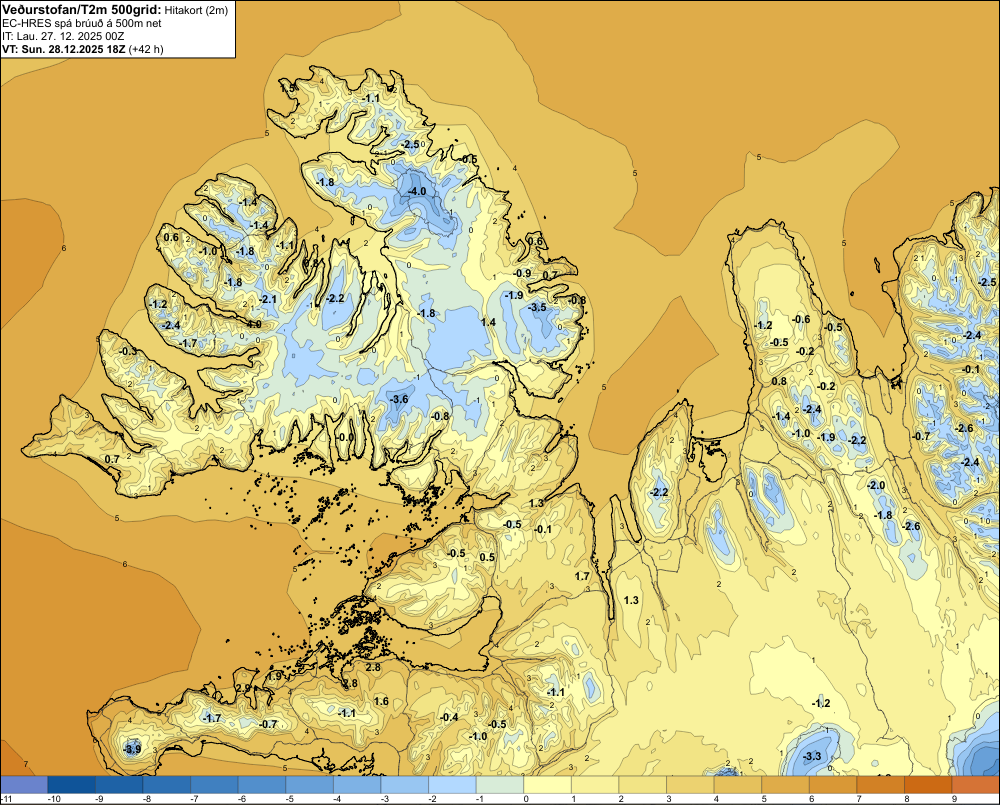Image resolution: width=1000 pixels, height=805 pixels.
Task: Select the legend swatch between -4 and -3
Action: tap(357, 785)
